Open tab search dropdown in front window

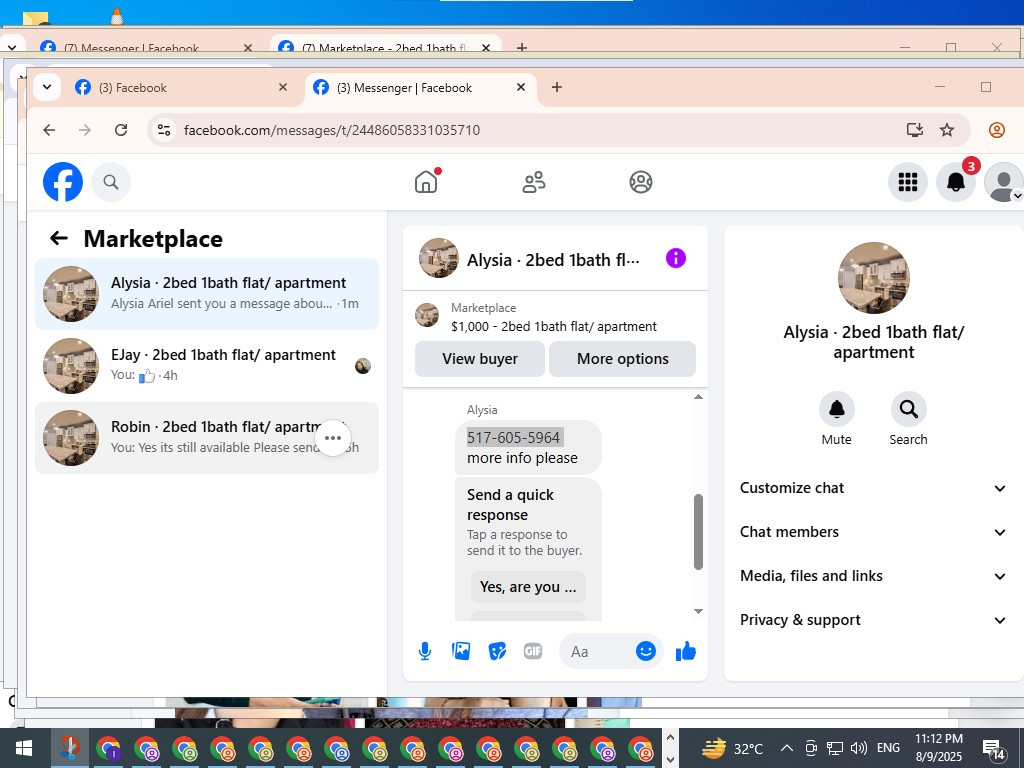coord(47,87)
